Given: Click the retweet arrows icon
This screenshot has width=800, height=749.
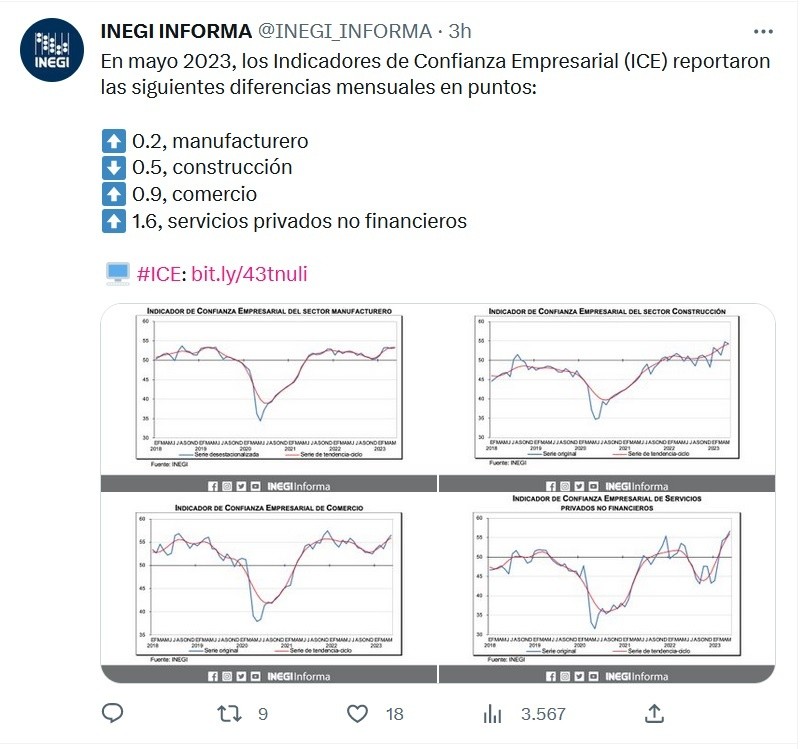Looking at the screenshot, I should [229, 713].
